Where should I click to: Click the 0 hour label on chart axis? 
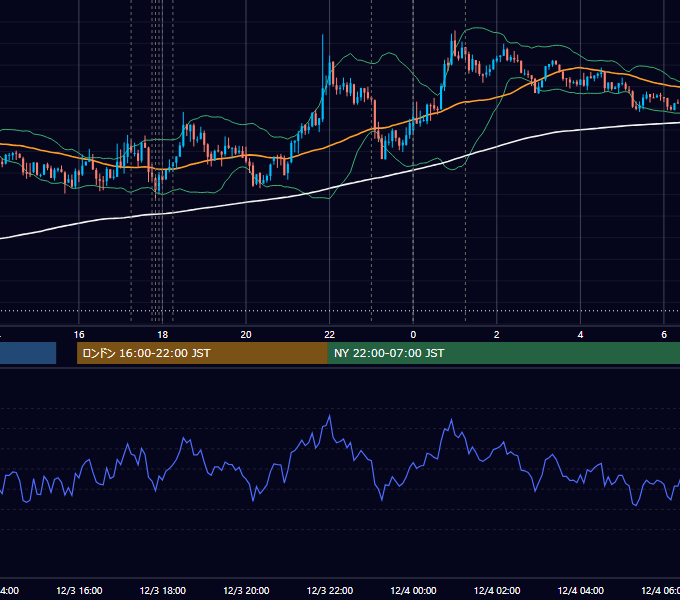click(413, 335)
